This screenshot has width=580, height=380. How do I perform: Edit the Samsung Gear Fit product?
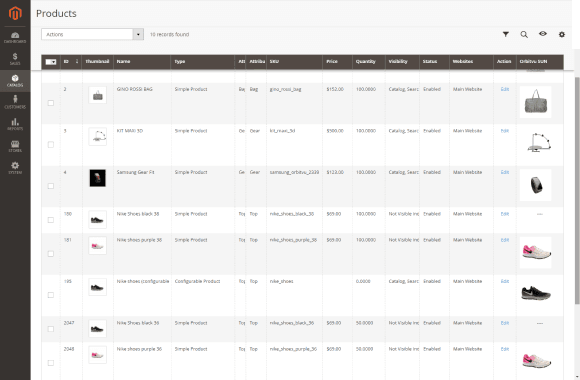click(x=505, y=172)
